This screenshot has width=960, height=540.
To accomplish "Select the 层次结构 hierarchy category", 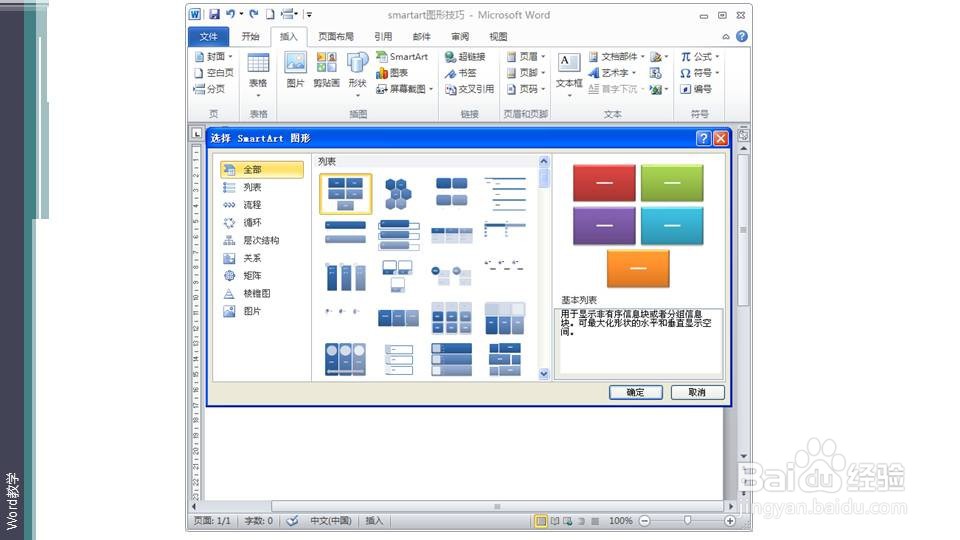I will (261, 241).
